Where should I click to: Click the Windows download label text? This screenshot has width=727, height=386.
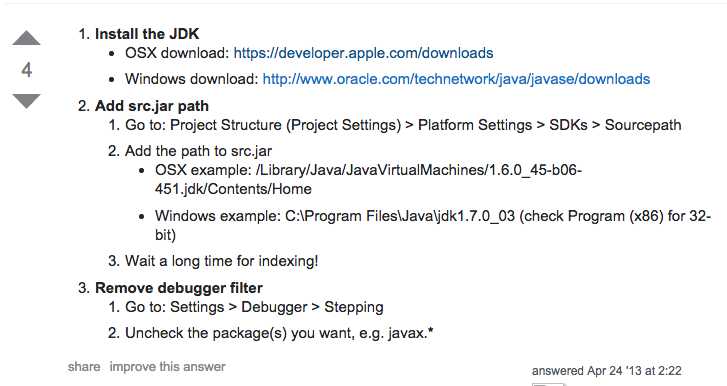(x=191, y=79)
